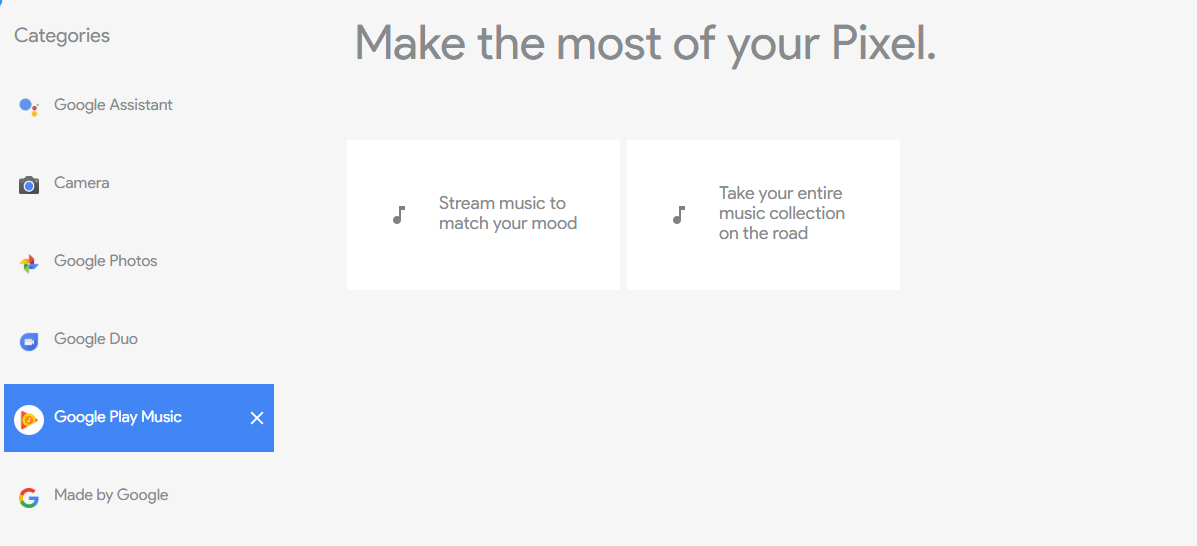Viewport: 1197px width, 546px height.
Task: Click the Categories heading
Action: [62, 36]
